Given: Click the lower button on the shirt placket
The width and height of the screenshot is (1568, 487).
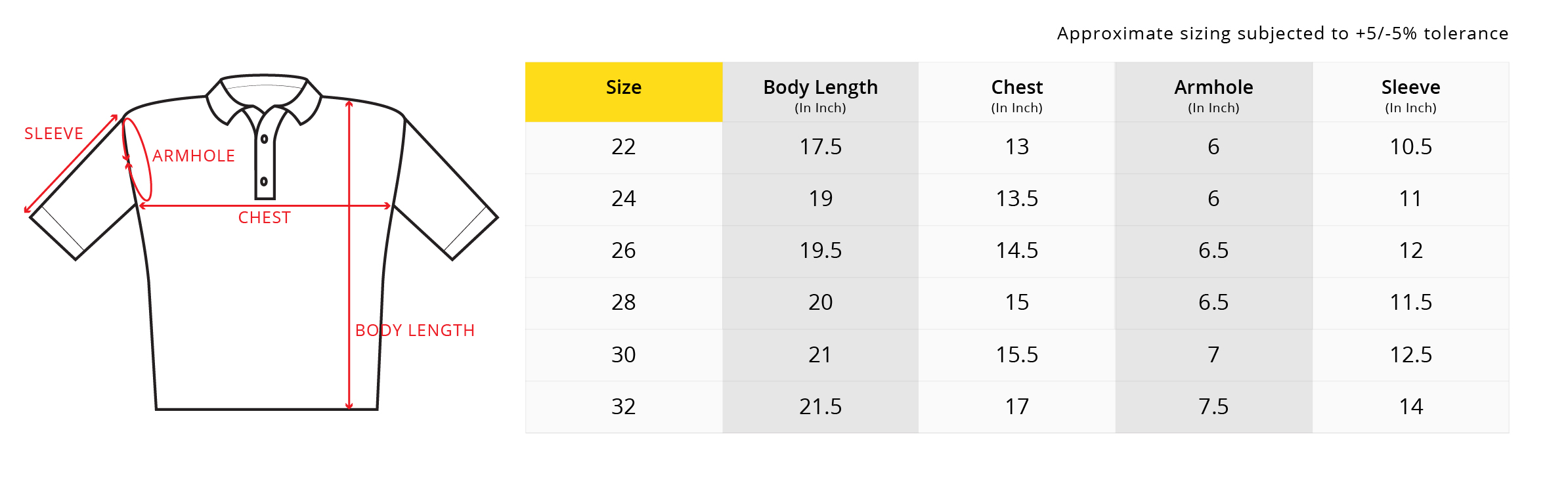Looking at the screenshot, I should pos(264,182).
